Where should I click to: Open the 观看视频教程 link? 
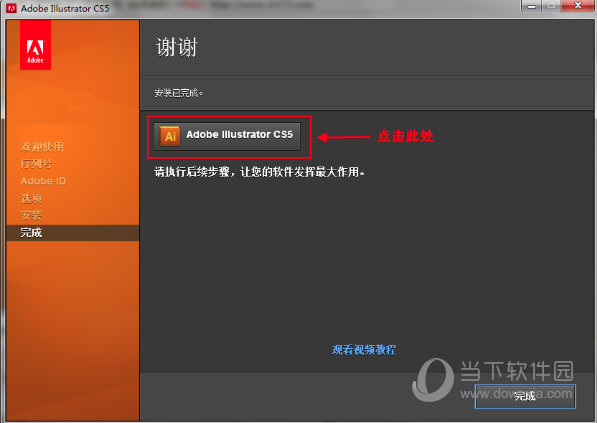[364, 350]
